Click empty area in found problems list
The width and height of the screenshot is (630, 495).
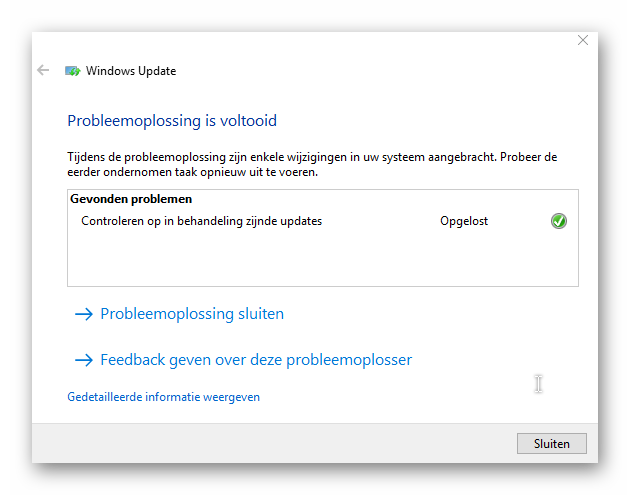[x=323, y=259]
